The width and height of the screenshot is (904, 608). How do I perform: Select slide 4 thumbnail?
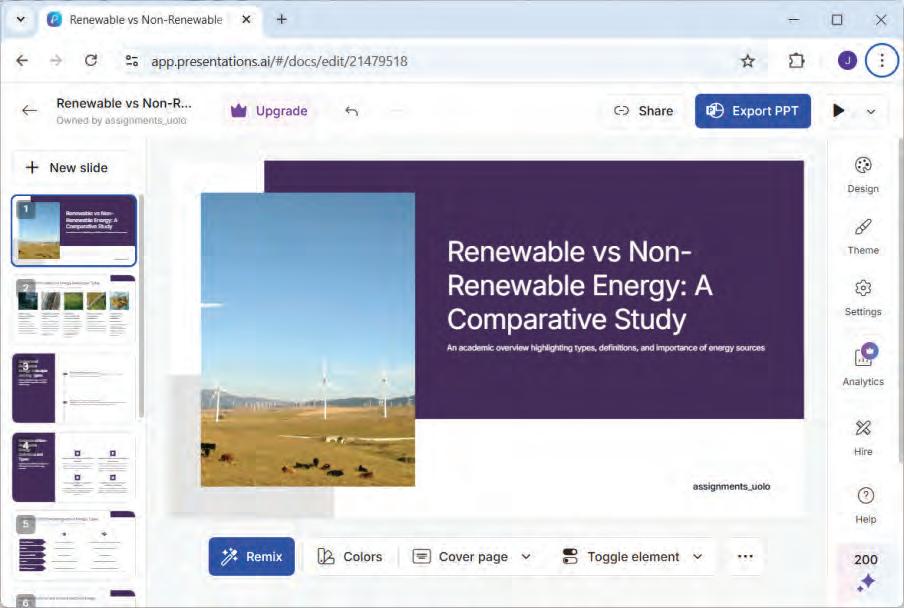click(x=74, y=467)
